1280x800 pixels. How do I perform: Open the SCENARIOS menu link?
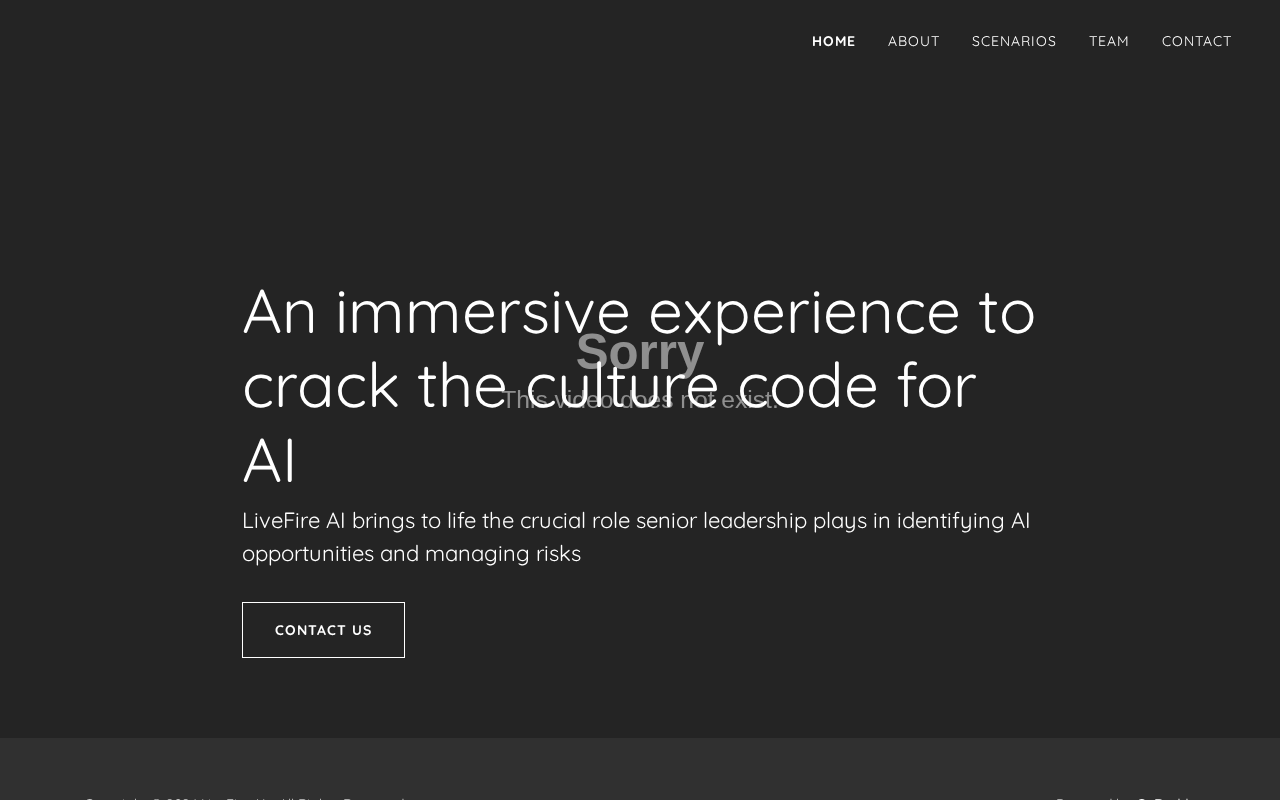click(1014, 41)
